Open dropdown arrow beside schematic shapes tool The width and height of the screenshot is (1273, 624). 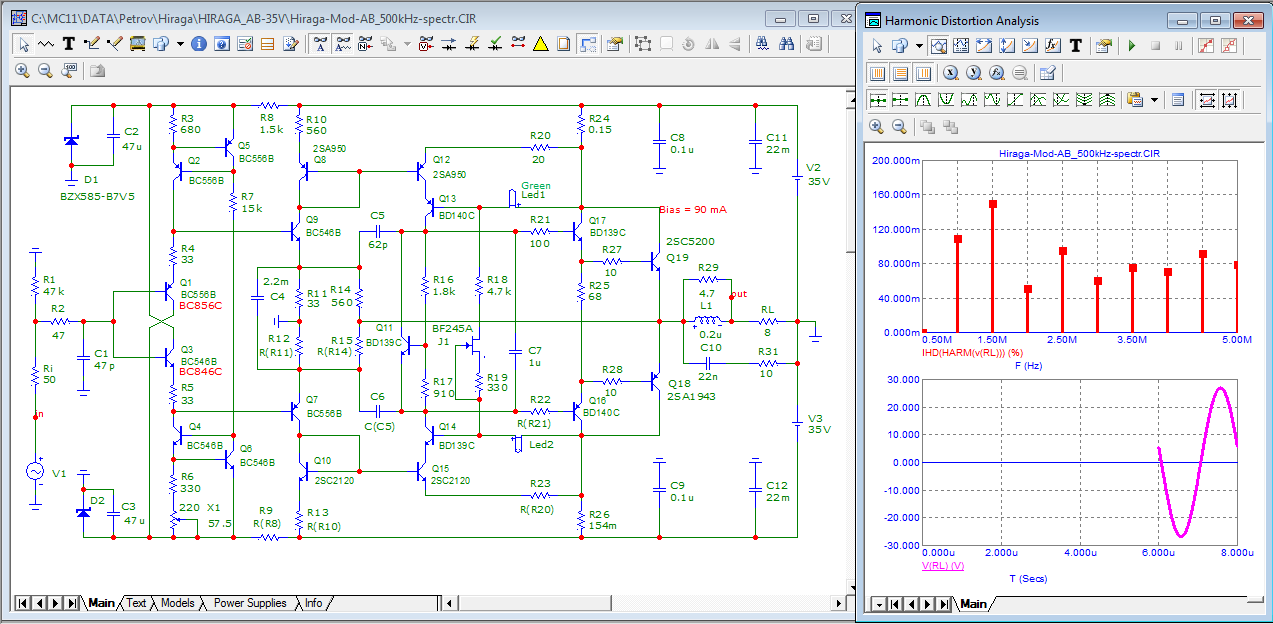pyautogui.click(x=180, y=44)
